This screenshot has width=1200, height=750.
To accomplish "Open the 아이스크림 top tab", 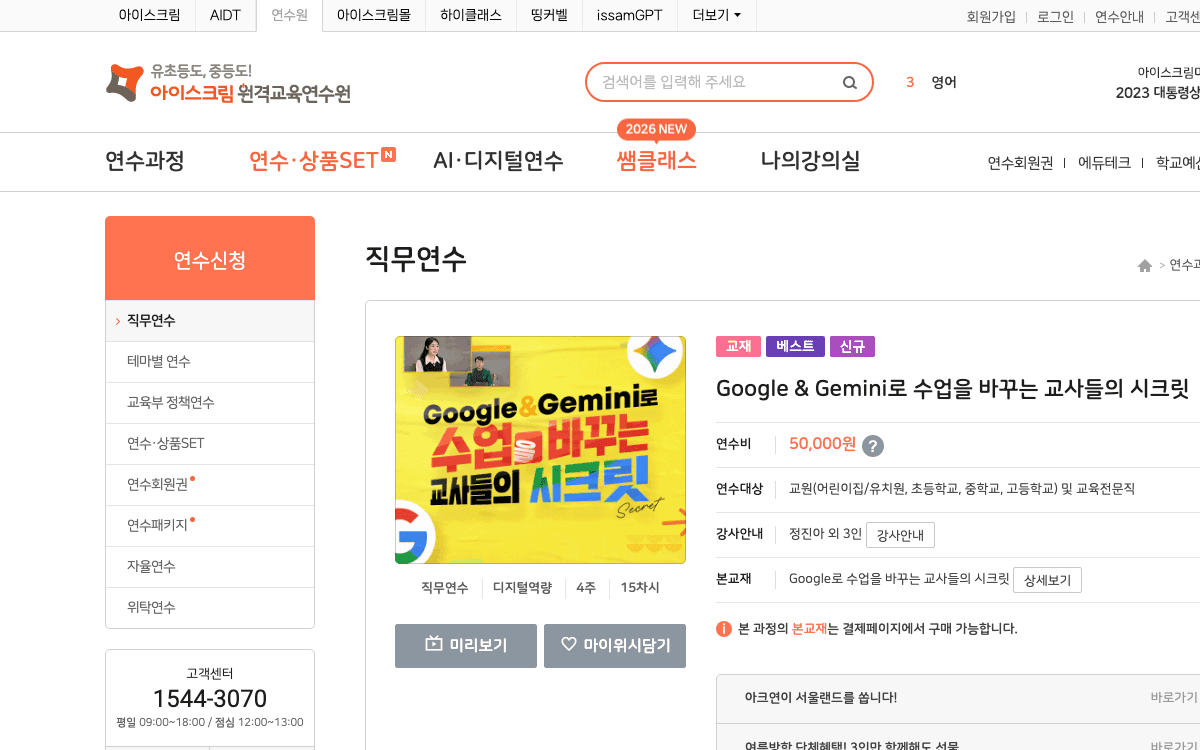I will [x=149, y=15].
